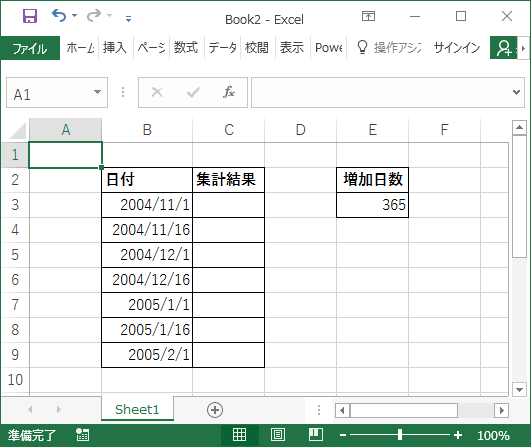Click the Share person icon
The height and width of the screenshot is (447, 531).
(504, 48)
